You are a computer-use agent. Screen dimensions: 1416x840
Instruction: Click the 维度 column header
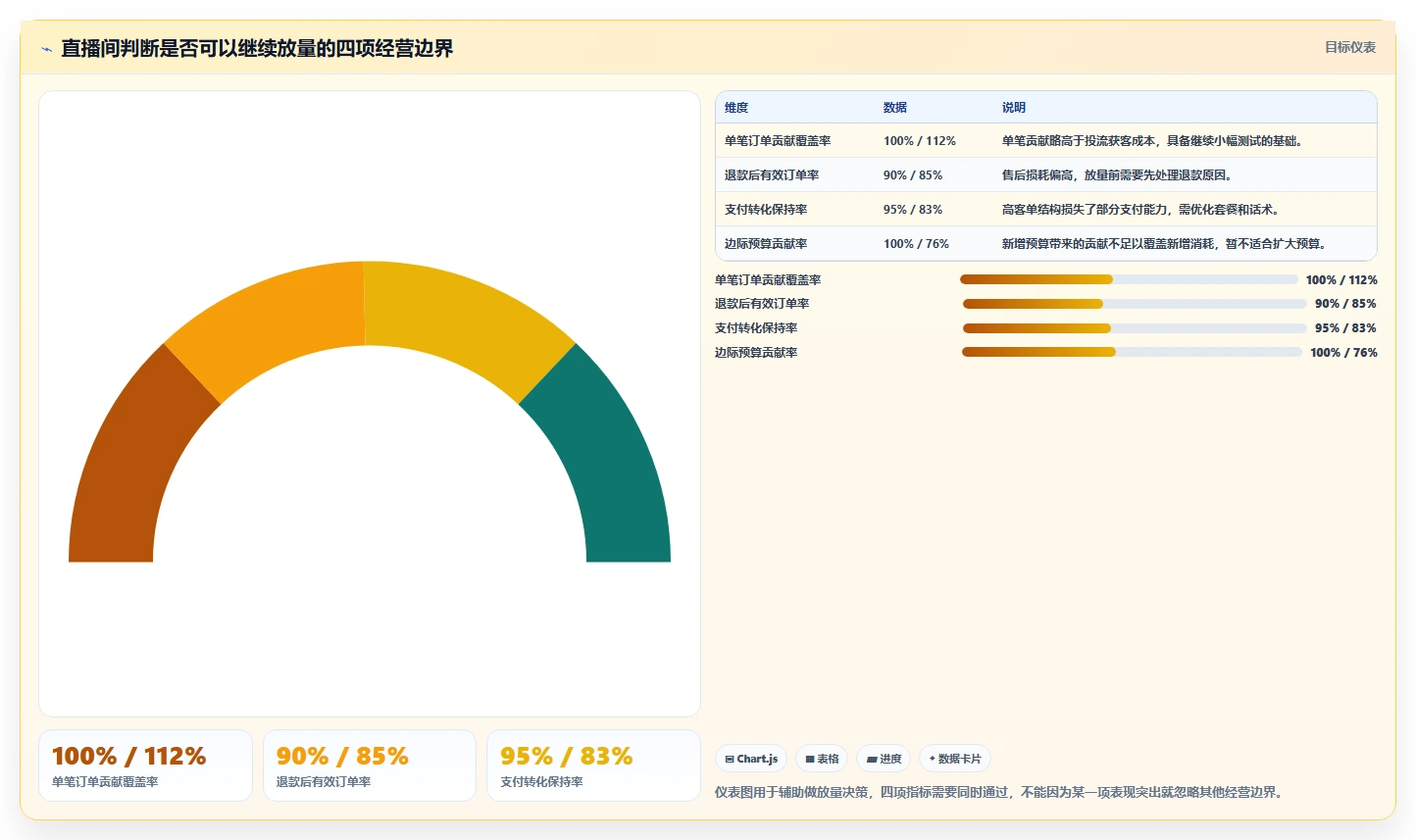coord(736,108)
